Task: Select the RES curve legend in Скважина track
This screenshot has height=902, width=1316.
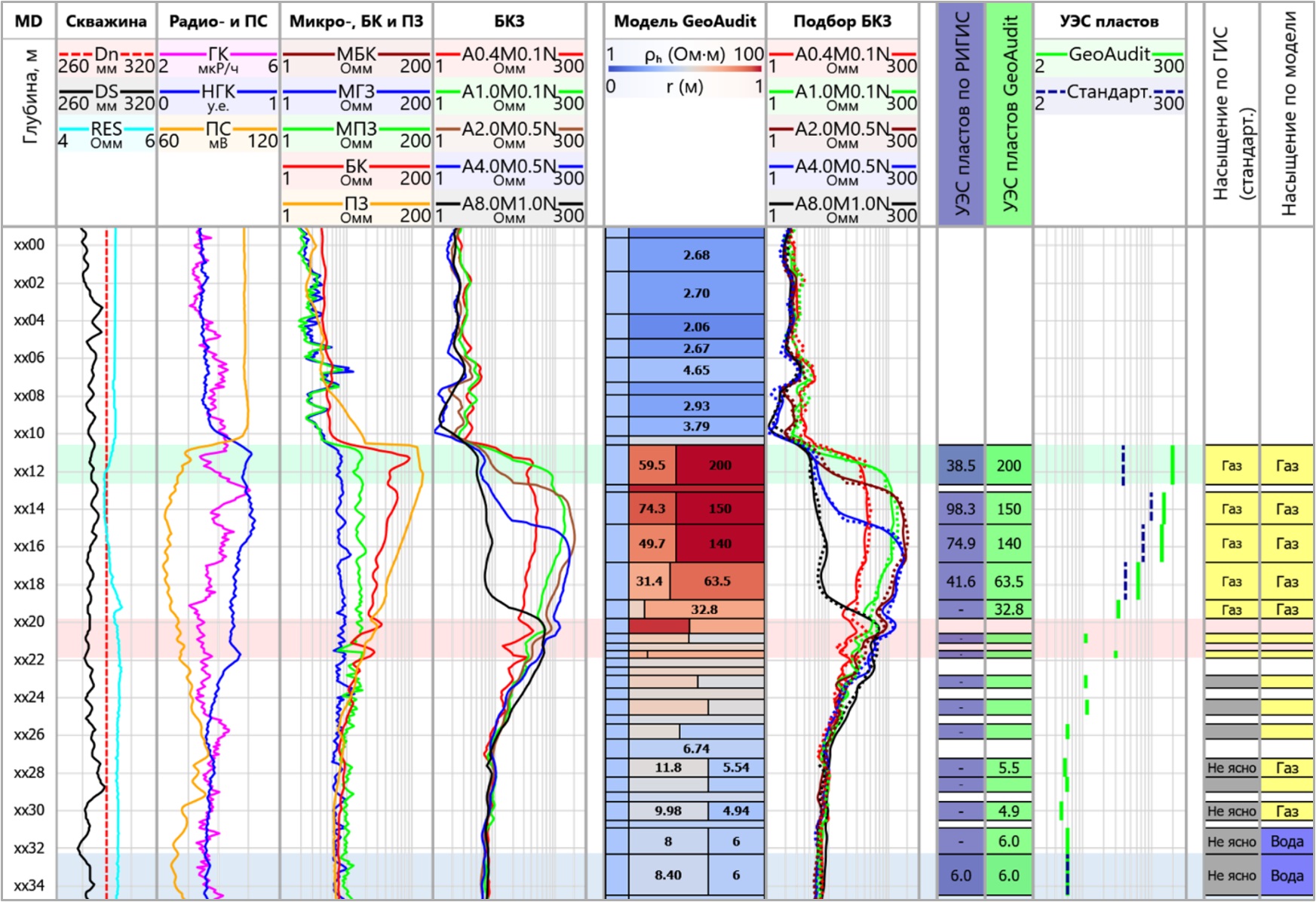Action: point(106,130)
